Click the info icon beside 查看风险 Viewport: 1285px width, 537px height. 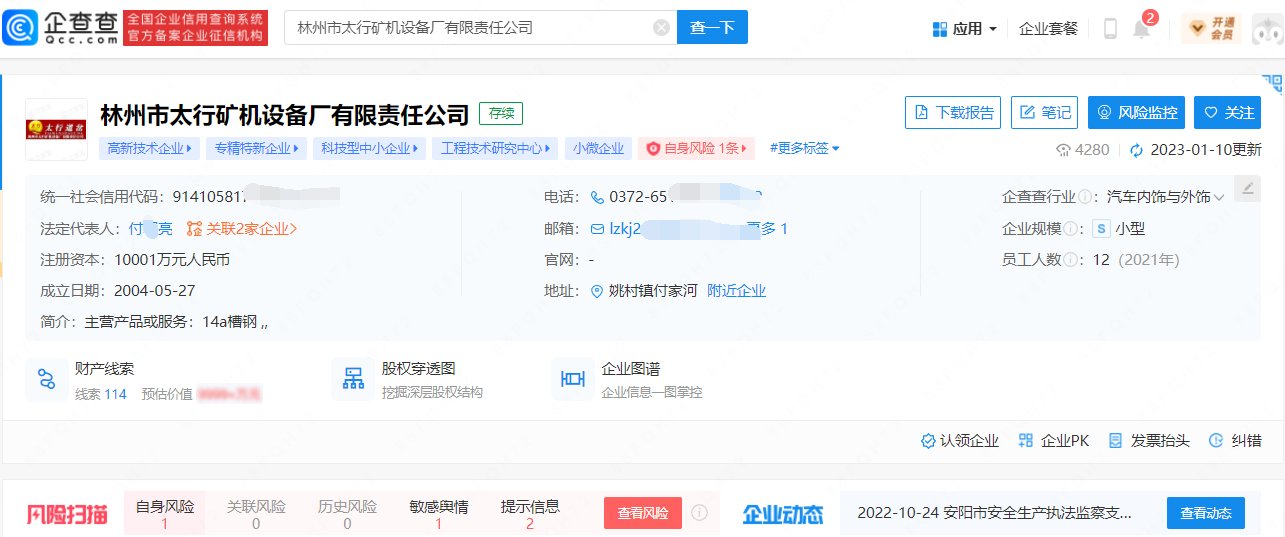click(699, 513)
